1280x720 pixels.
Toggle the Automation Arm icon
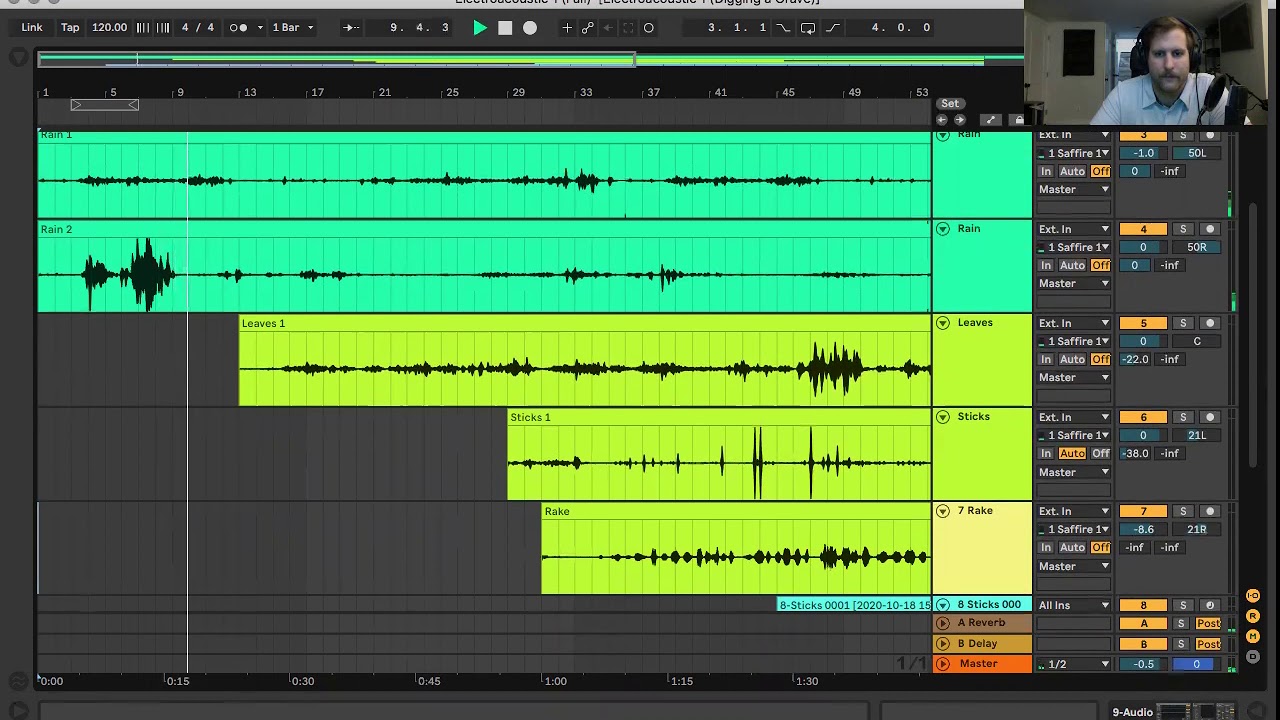(588, 28)
